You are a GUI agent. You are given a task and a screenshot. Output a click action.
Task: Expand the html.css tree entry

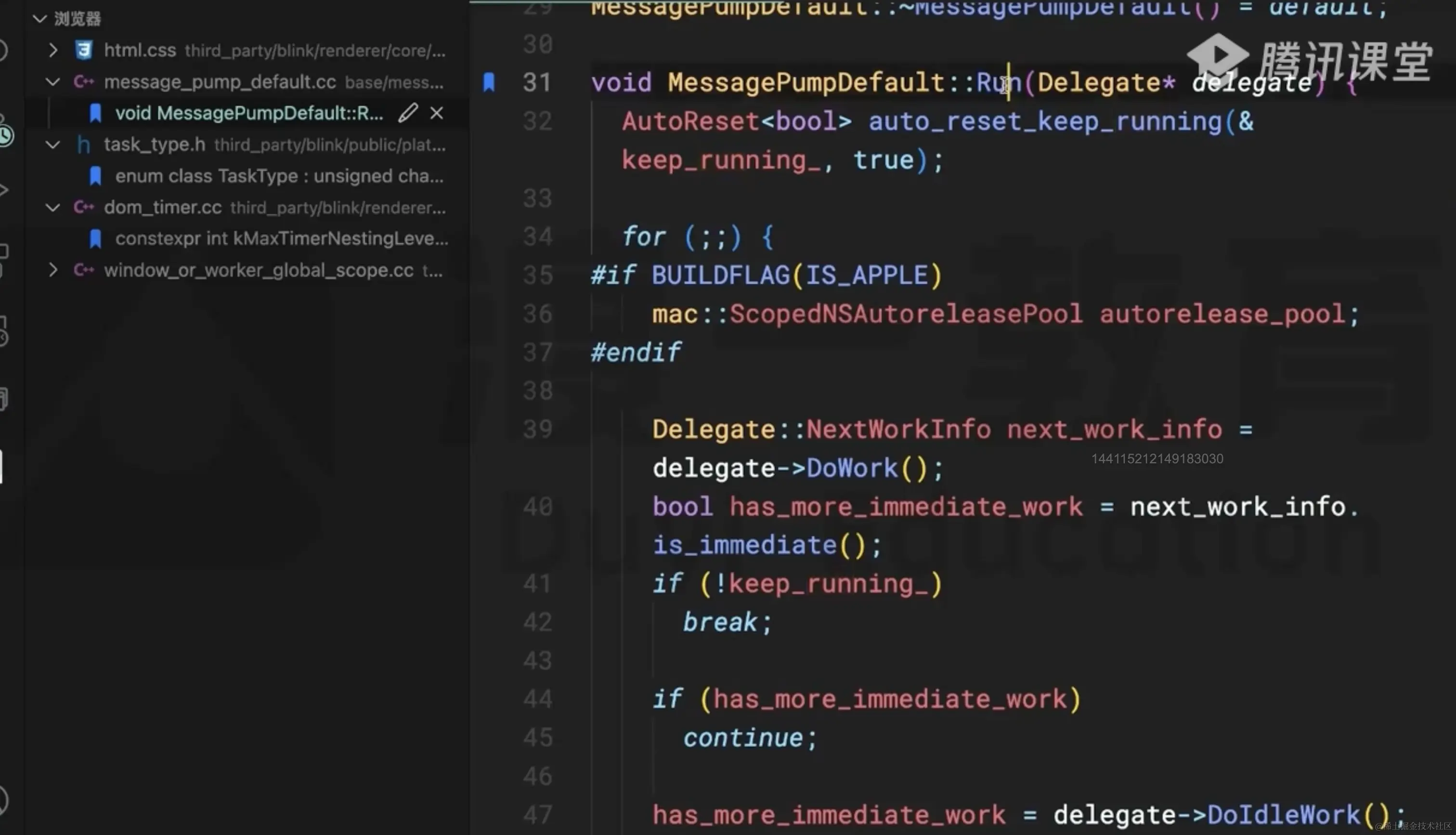pyautogui.click(x=53, y=51)
